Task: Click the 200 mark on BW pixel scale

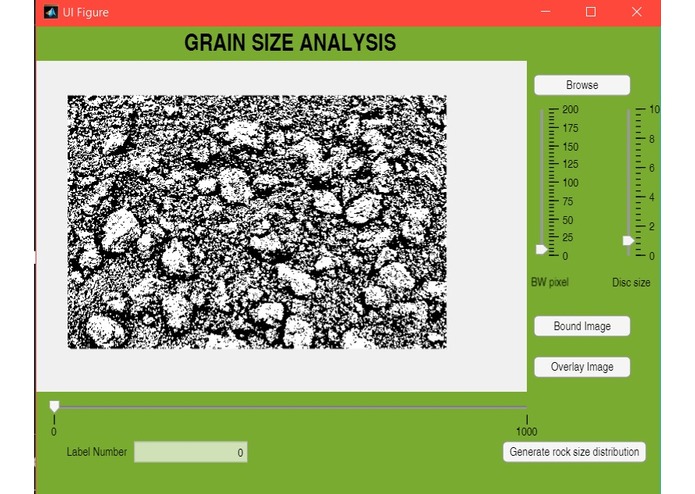Action: (570, 109)
